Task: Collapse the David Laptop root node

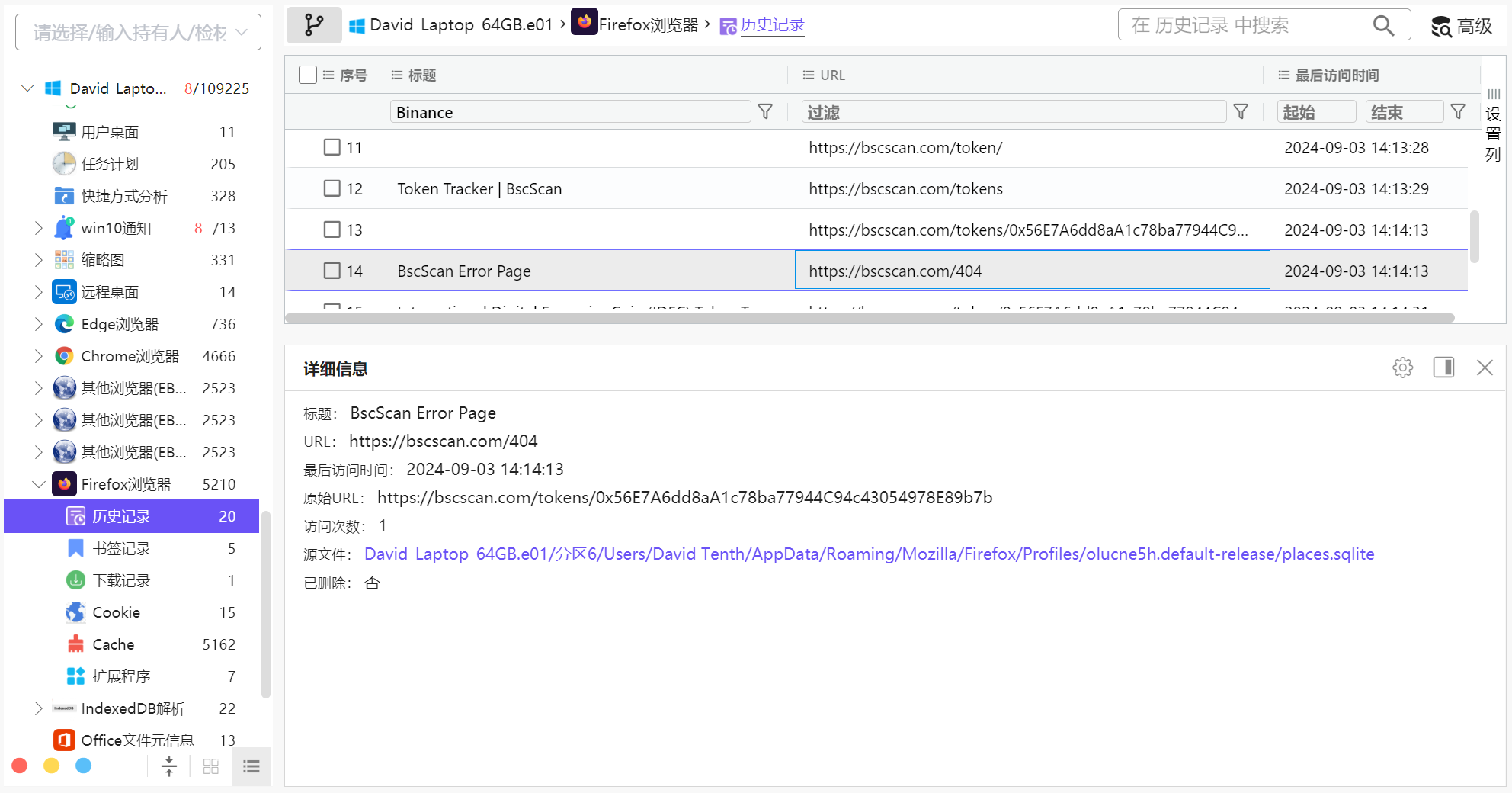Action: click(x=27, y=88)
